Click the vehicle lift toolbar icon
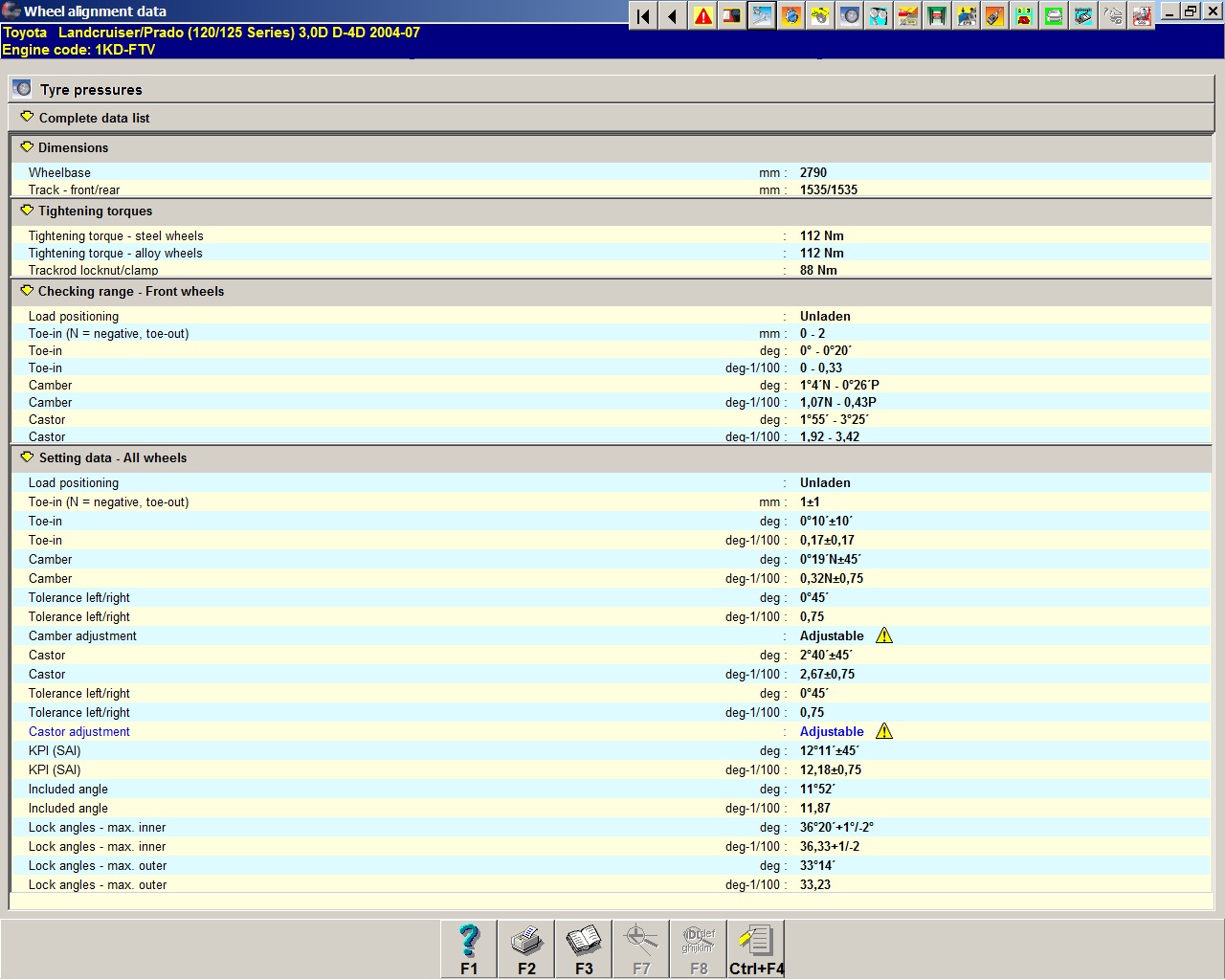Viewport: 1225px width, 980px height. click(x=937, y=16)
